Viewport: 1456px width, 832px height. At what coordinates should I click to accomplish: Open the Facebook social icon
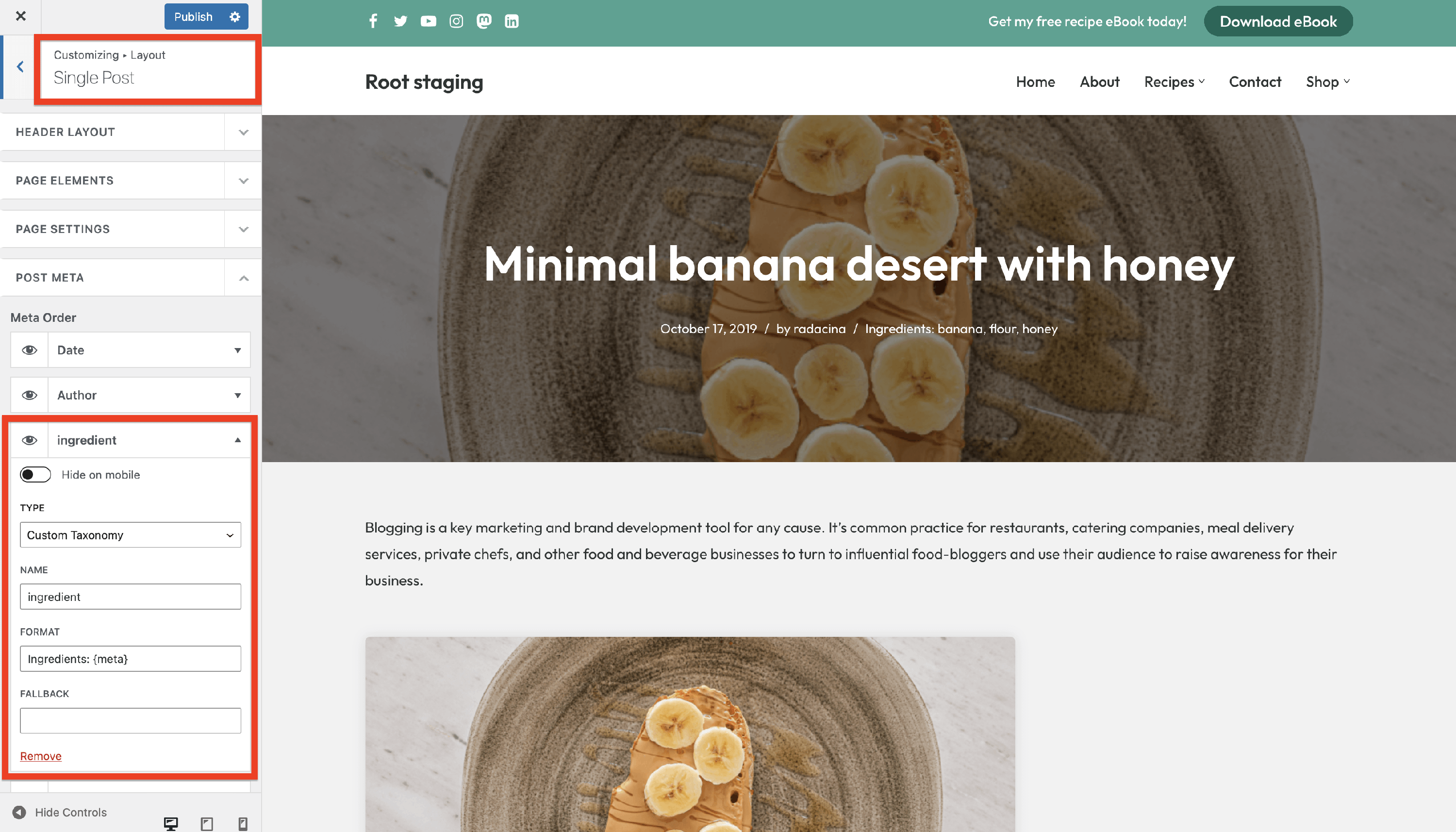click(x=373, y=21)
